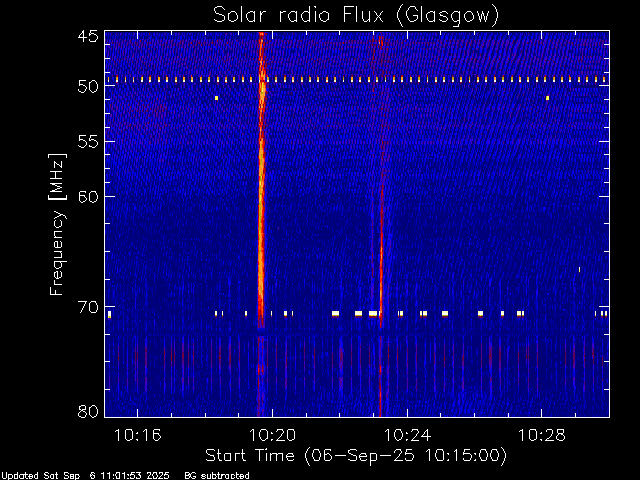Click the isolated yellow dot near 10:28
The height and width of the screenshot is (480, 640).
(547, 98)
